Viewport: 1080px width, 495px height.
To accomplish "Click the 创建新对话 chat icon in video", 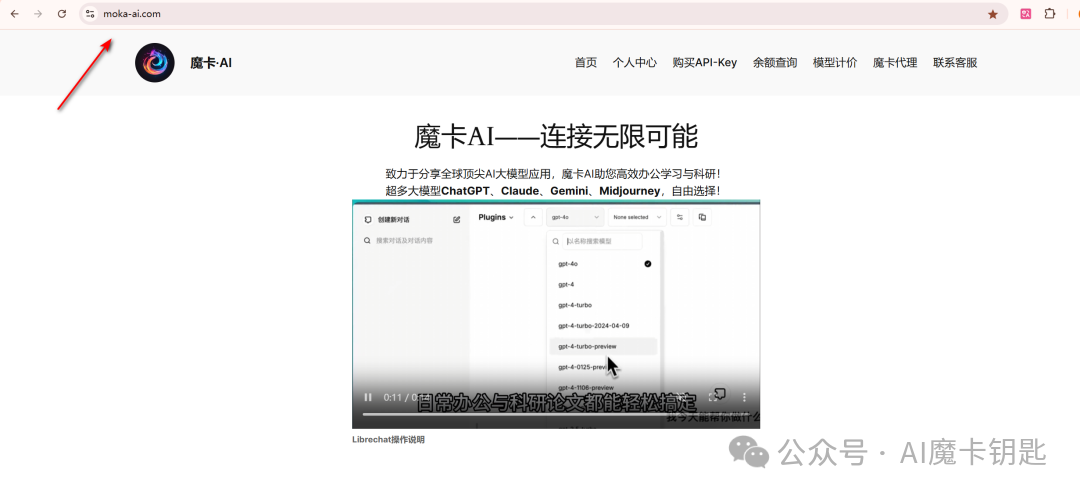I will click(368, 220).
